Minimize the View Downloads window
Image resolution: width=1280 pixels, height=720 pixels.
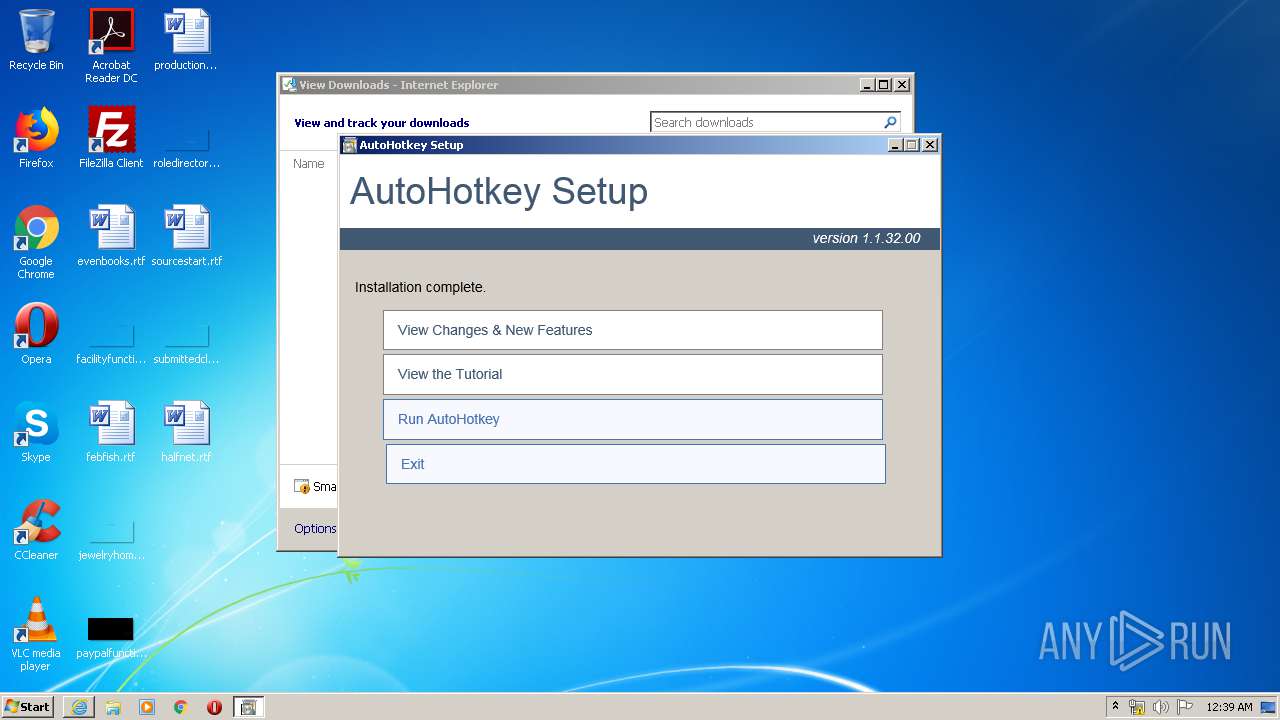click(867, 85)
